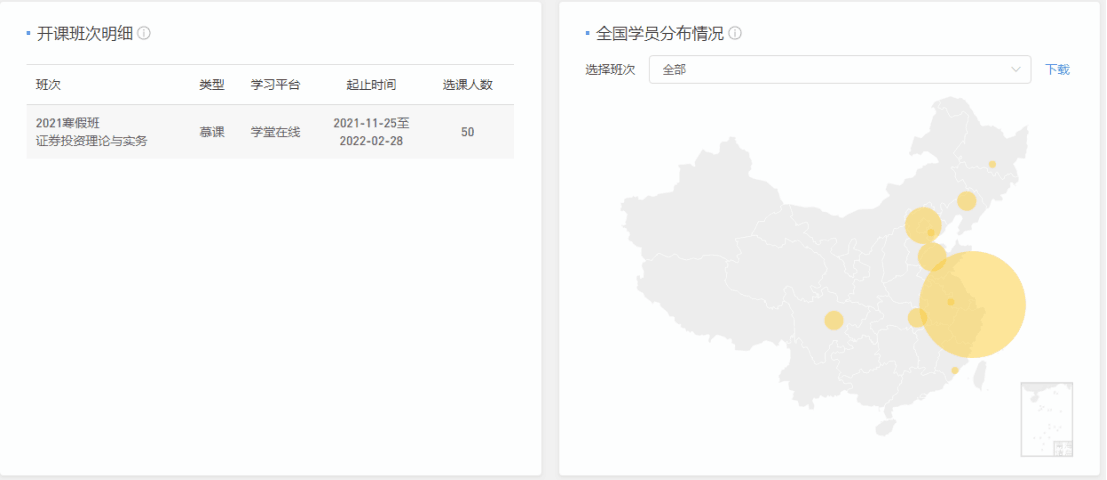Click the yellow bubble over Sichuan in the southwest
Screen dimensions: 1107x480
[834, 320]
